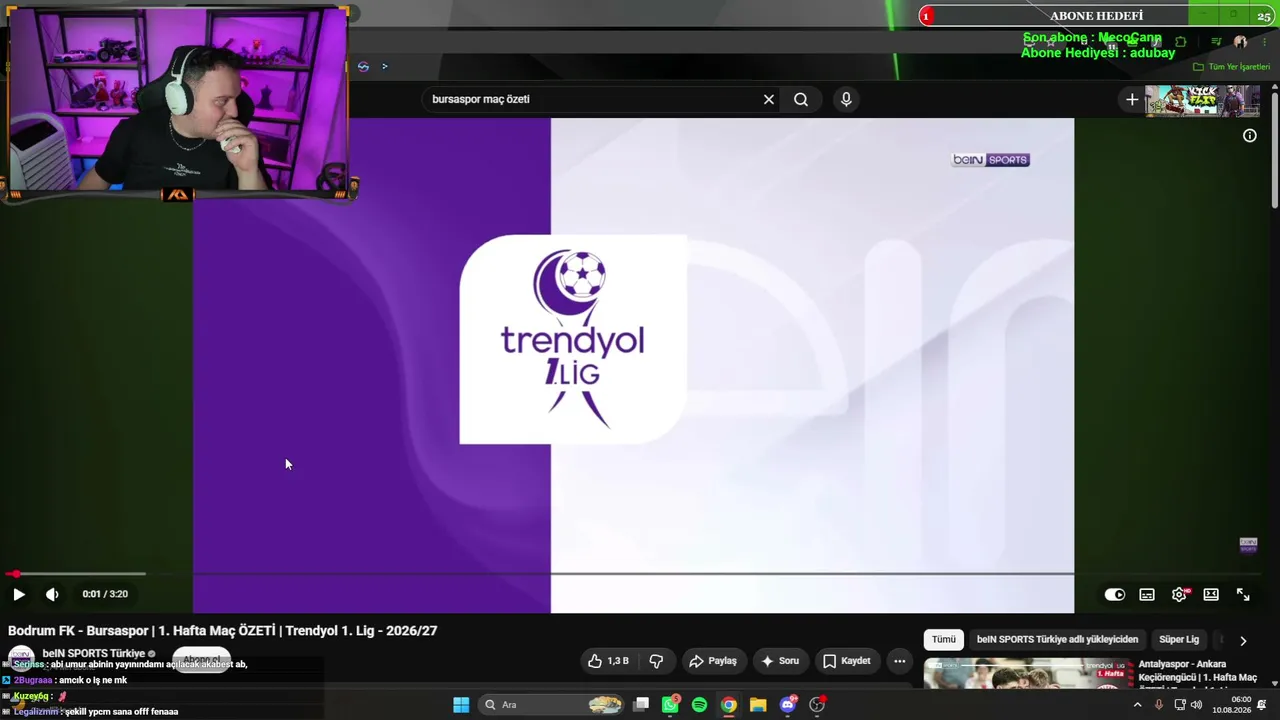Open Discord from the taskbar
1280x720 pixels.
[788, 705]
